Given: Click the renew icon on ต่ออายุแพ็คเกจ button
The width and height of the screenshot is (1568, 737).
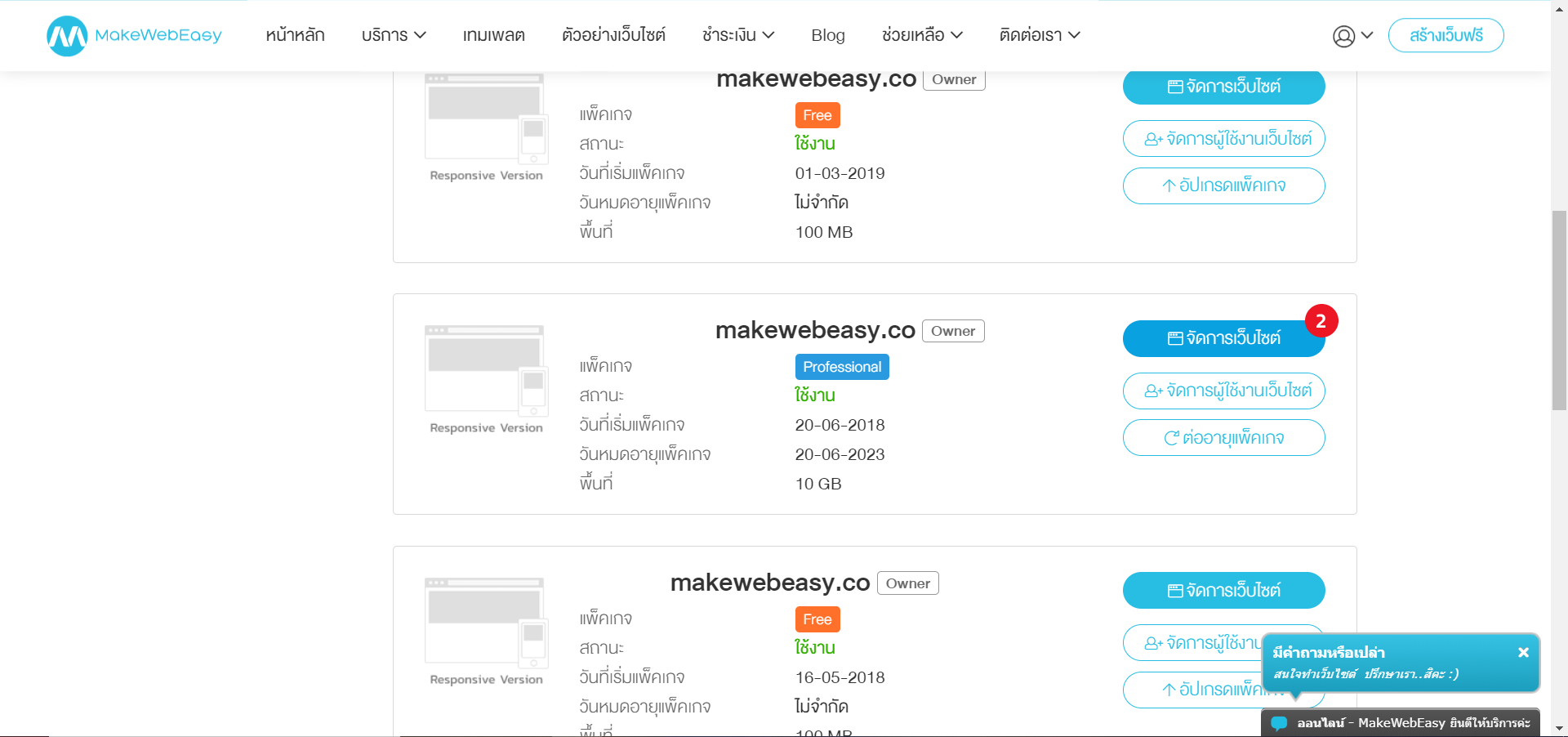Looking at the screenshot, I should coord(1171,437).
